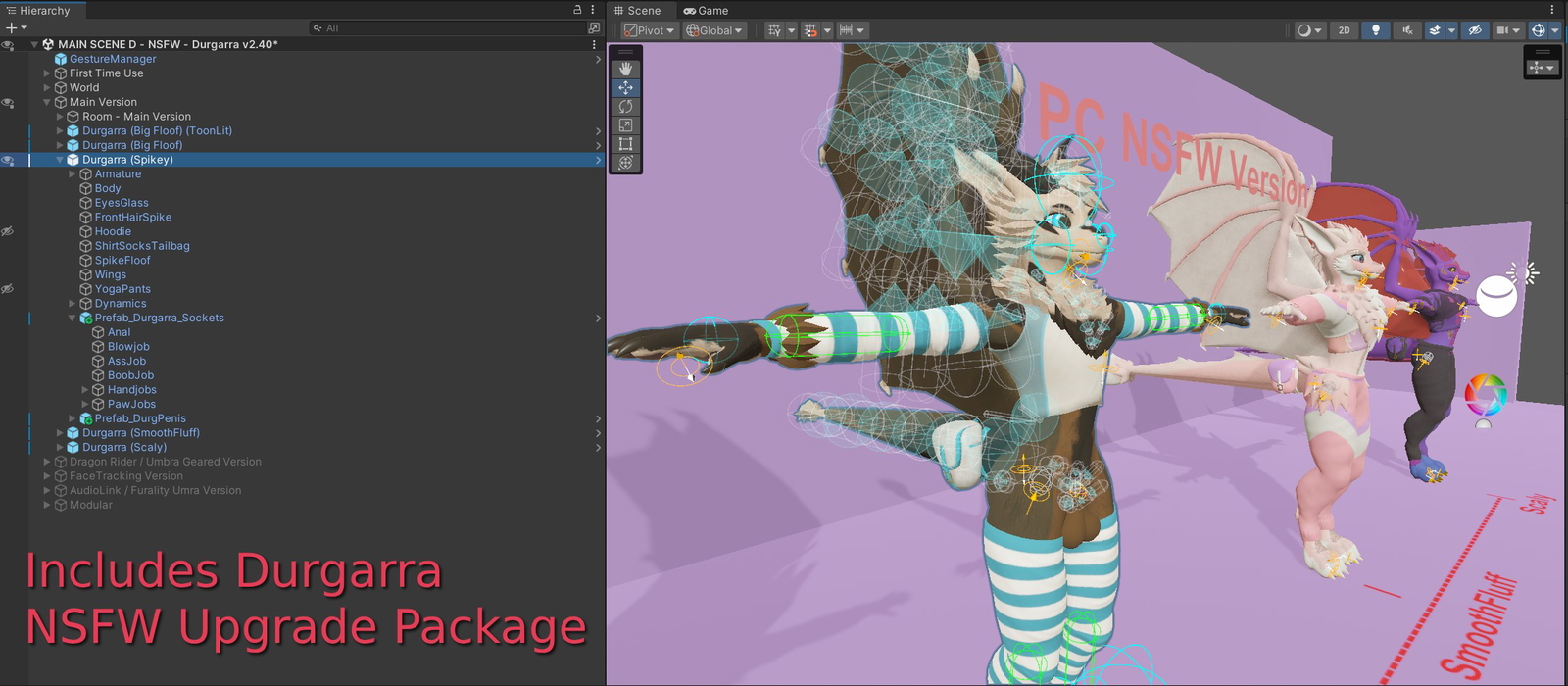Select the Hand view tool
The width and height of the screenshot is (1568, 686).
coord(625,69)
